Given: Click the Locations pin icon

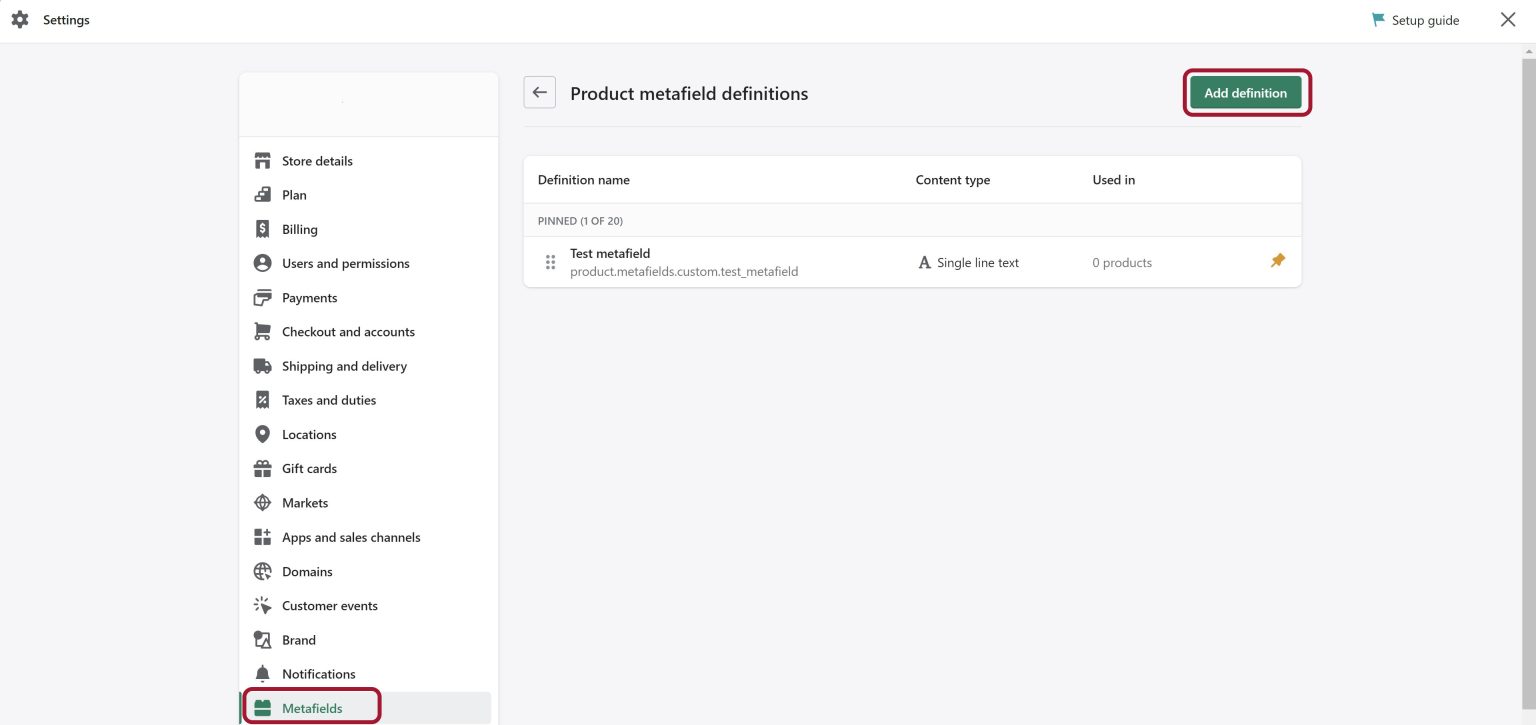Looking at the screenshot, I should coord(262,434).
